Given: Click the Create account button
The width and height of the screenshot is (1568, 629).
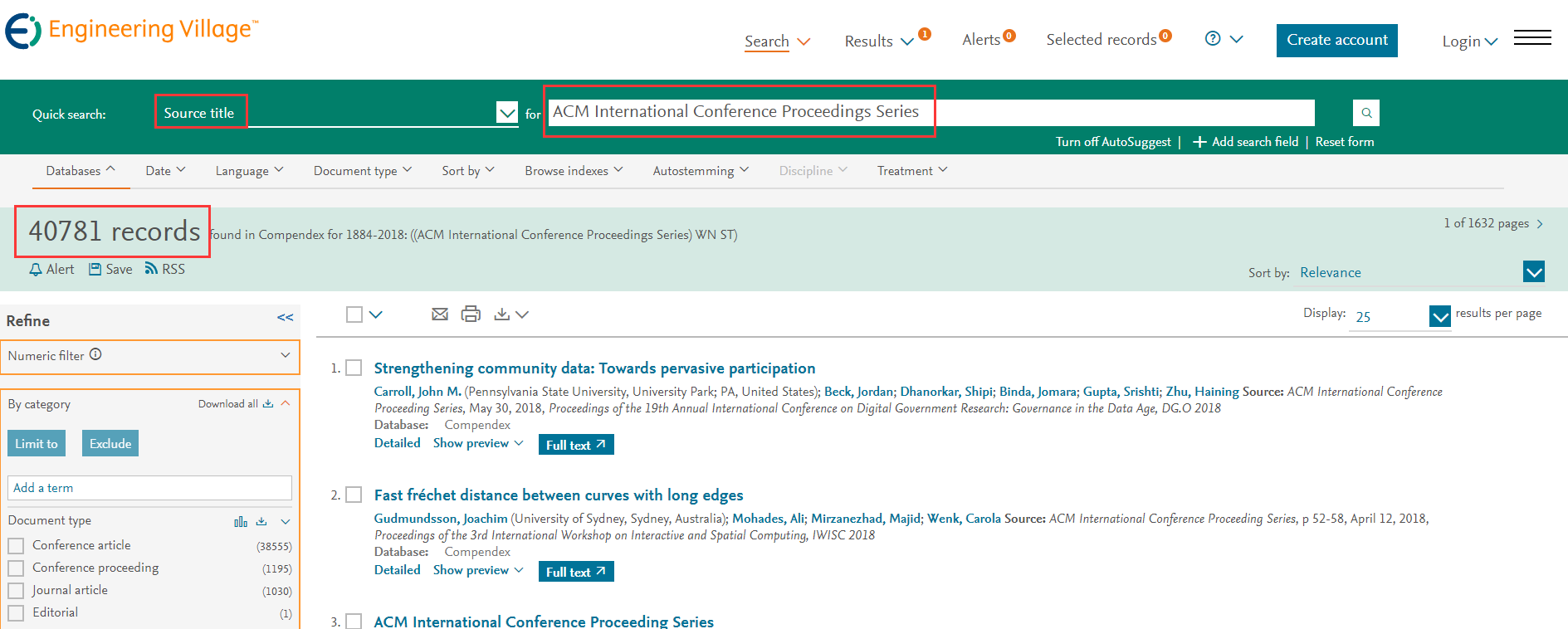Looking at the screenshot, I should (1336, 40).
